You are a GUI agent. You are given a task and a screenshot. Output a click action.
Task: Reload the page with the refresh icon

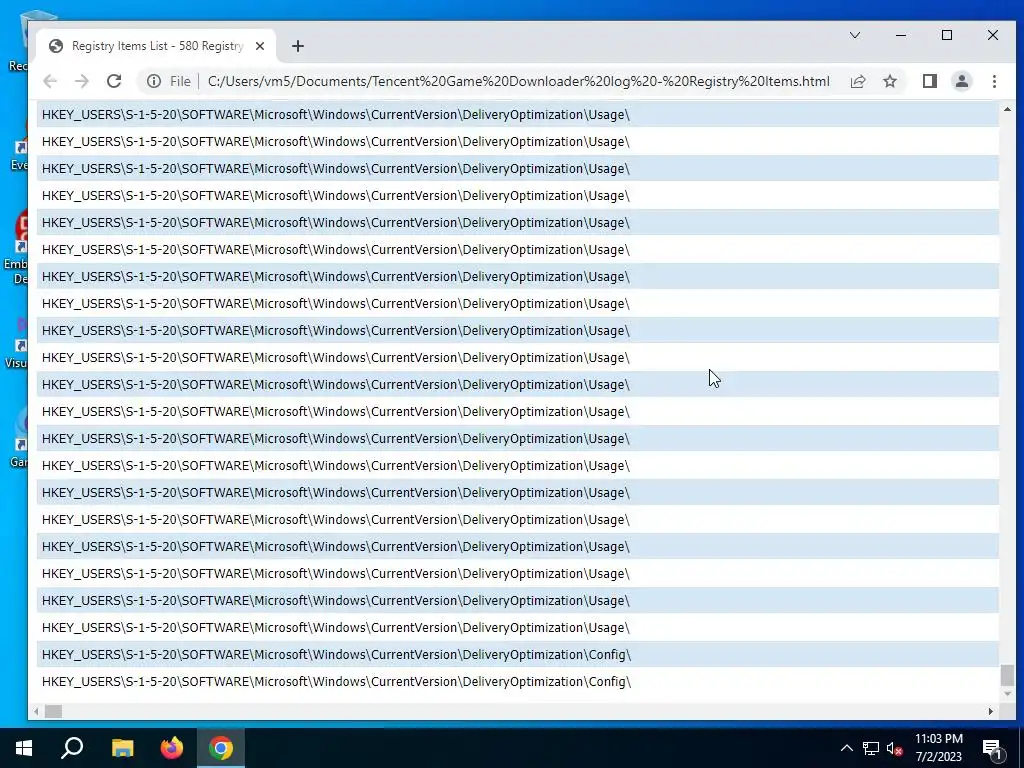114,81
